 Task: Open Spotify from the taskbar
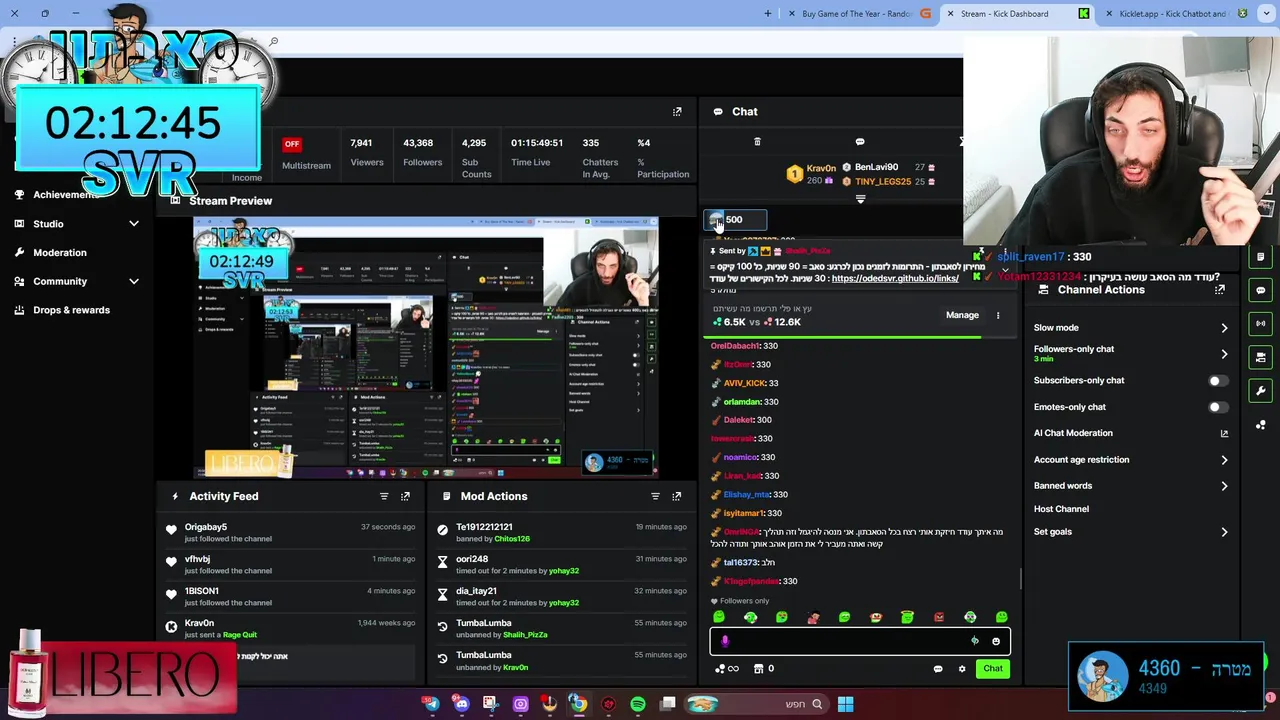click(638, 704)
